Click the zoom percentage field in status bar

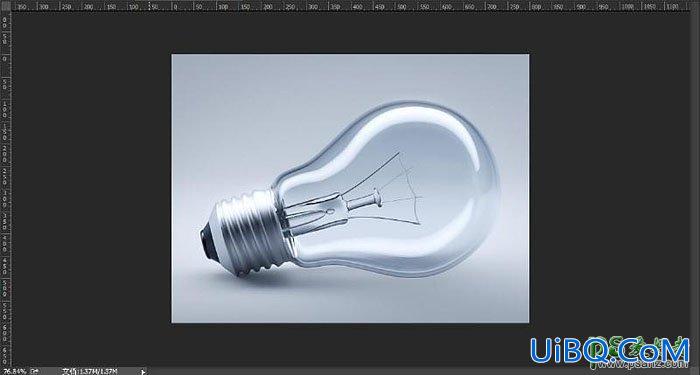(x=14, y=371)
